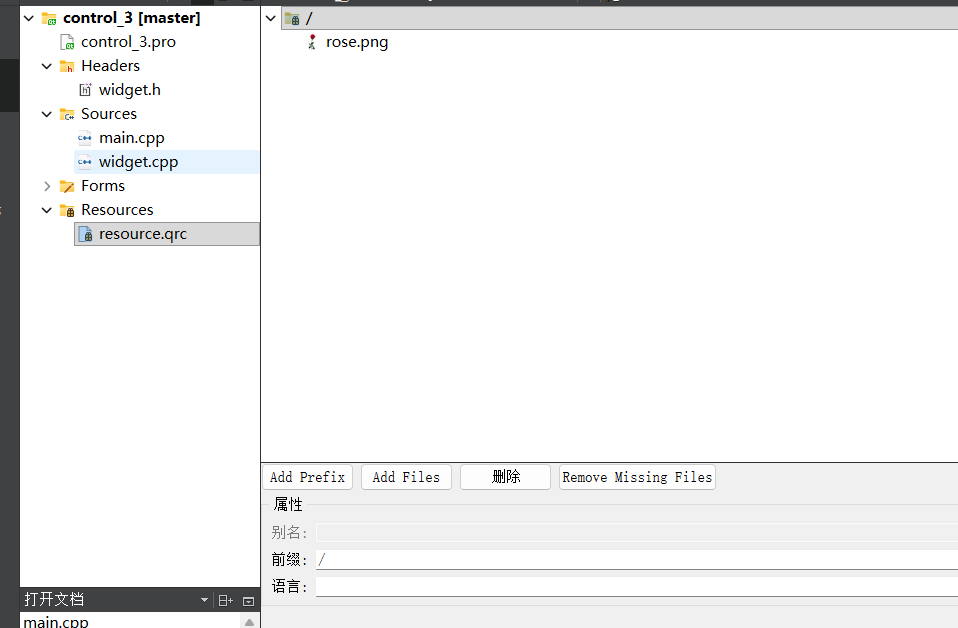Expand the Forms folder
Viewport: 958px width, 628px height.
tap(47, 186)
